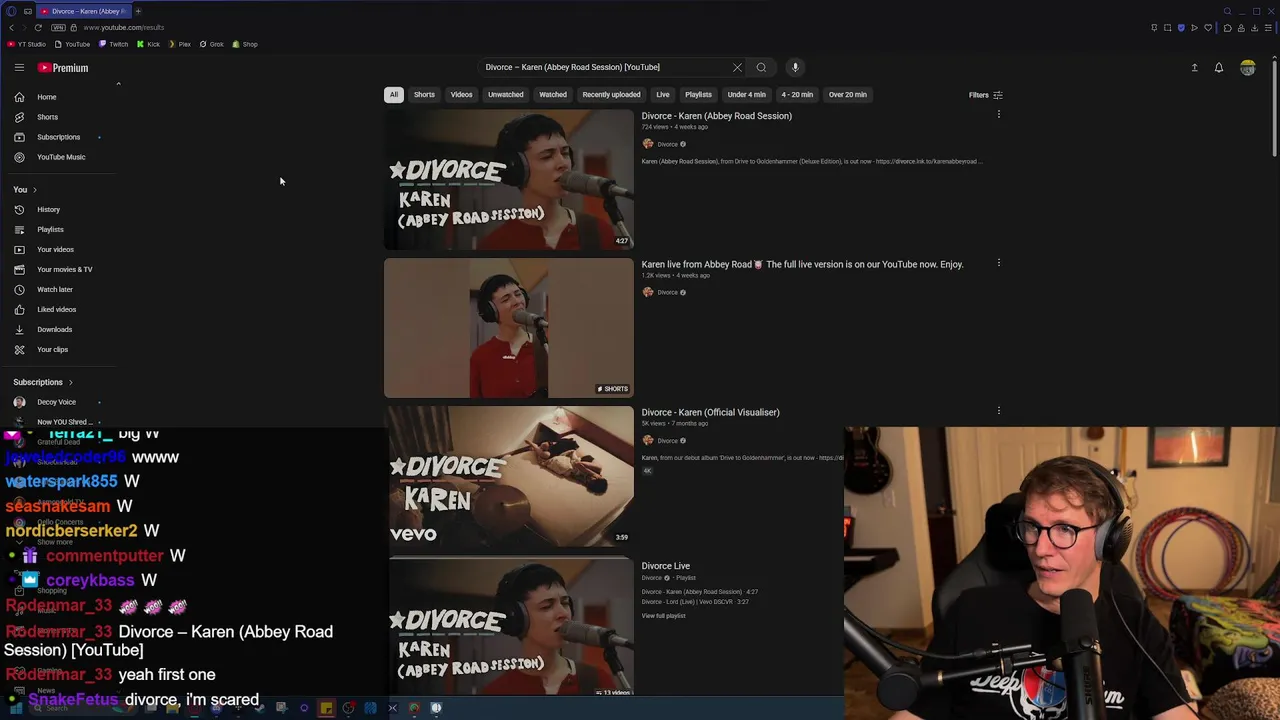Toggle the VPN badge in address bar
This screenshot has width=1280, height=720.
(x=58, y=27)
